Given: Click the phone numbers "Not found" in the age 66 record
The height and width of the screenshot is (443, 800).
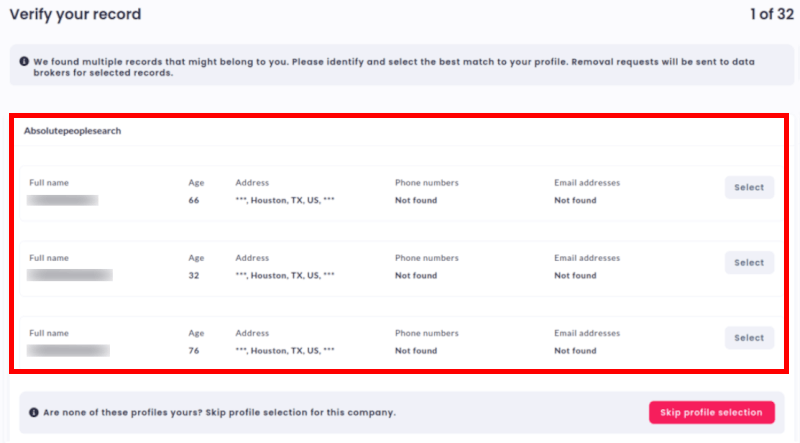Looking at the screenshot, I should click(x=416, y=201).
